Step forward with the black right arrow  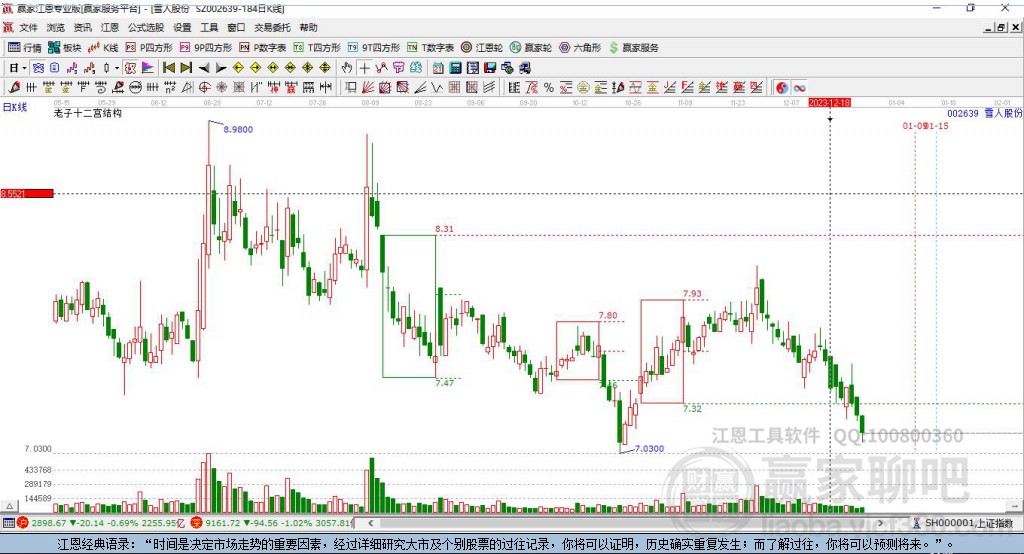coord(221,68)
